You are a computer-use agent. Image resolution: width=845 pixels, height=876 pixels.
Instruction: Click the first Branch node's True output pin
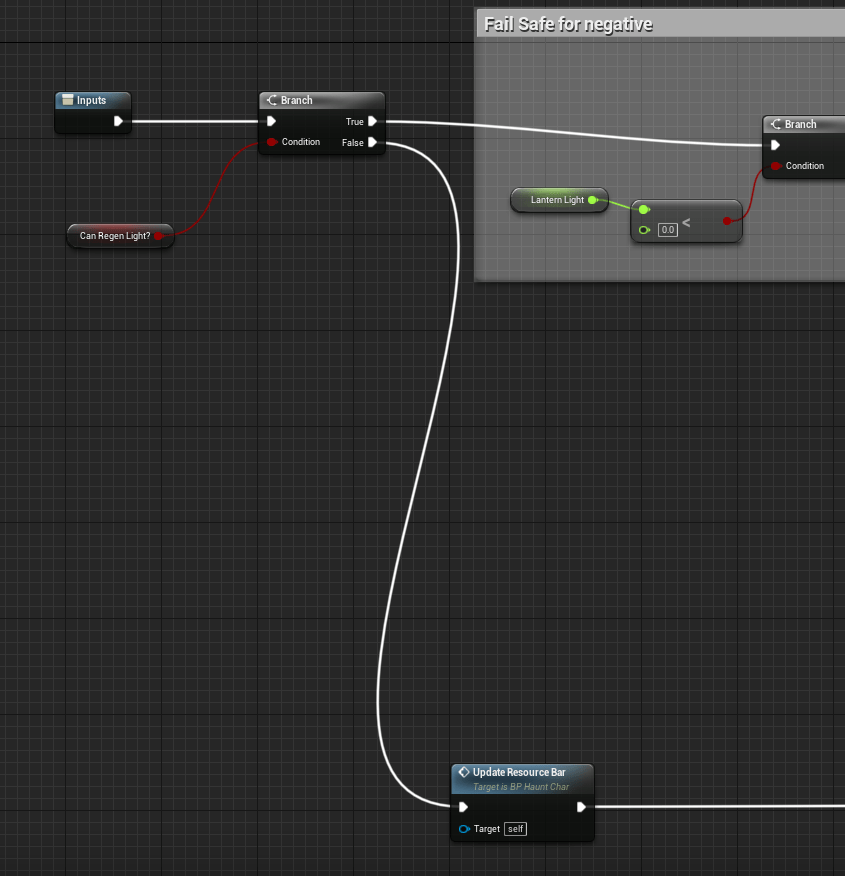point(372,122)
